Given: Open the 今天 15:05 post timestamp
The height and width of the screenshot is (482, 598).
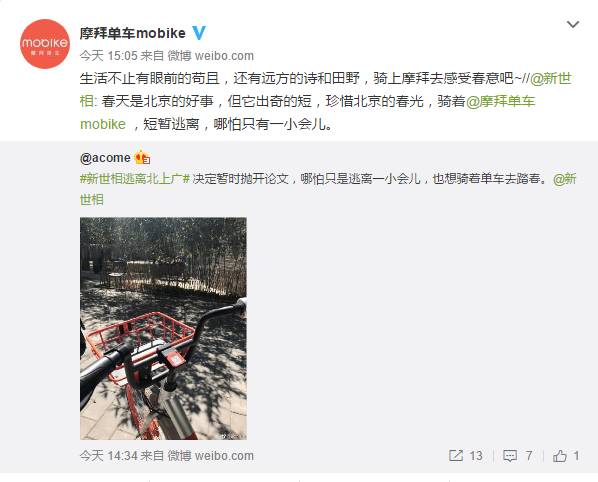Looking at the screenshot, I should click(x=108, y=56).
